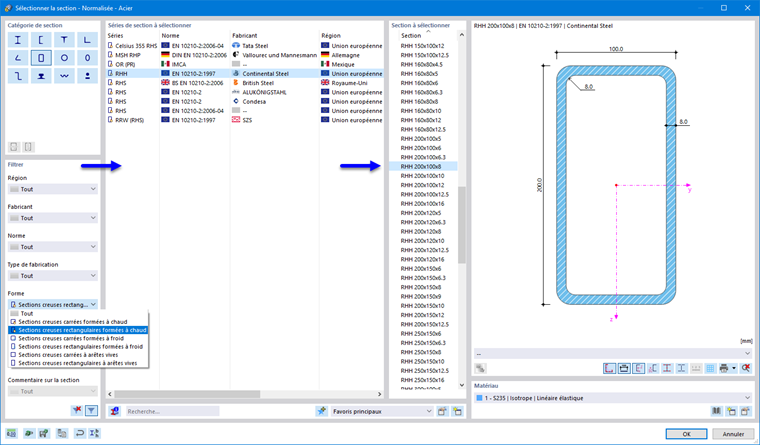Select the Z-section category icon
The image size is (760, 445).
18,76
